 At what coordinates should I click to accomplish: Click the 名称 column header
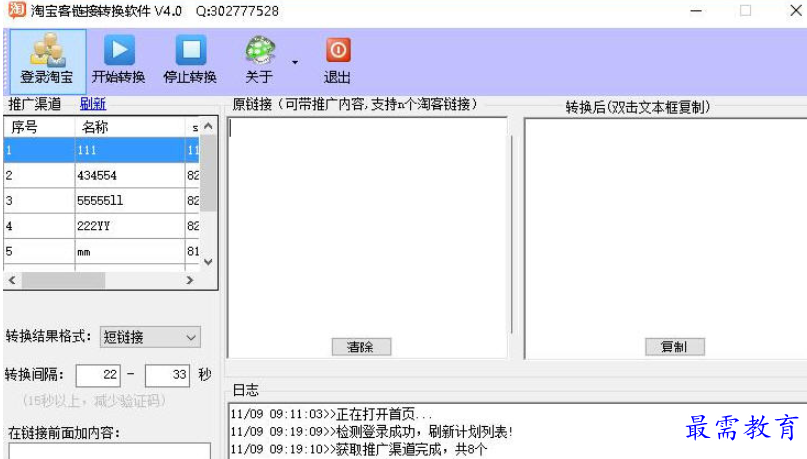[130, 127]
